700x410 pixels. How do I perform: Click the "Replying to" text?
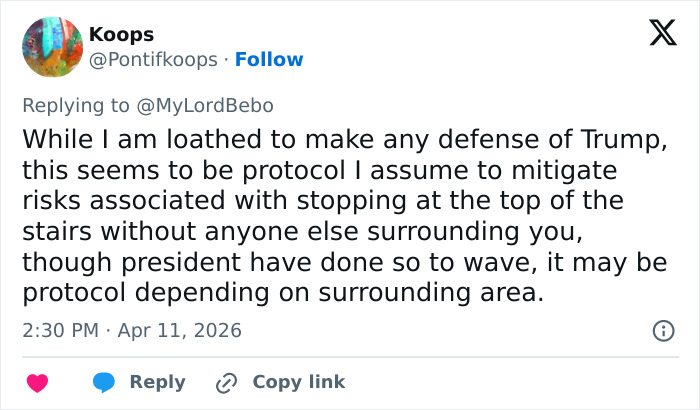81,104
